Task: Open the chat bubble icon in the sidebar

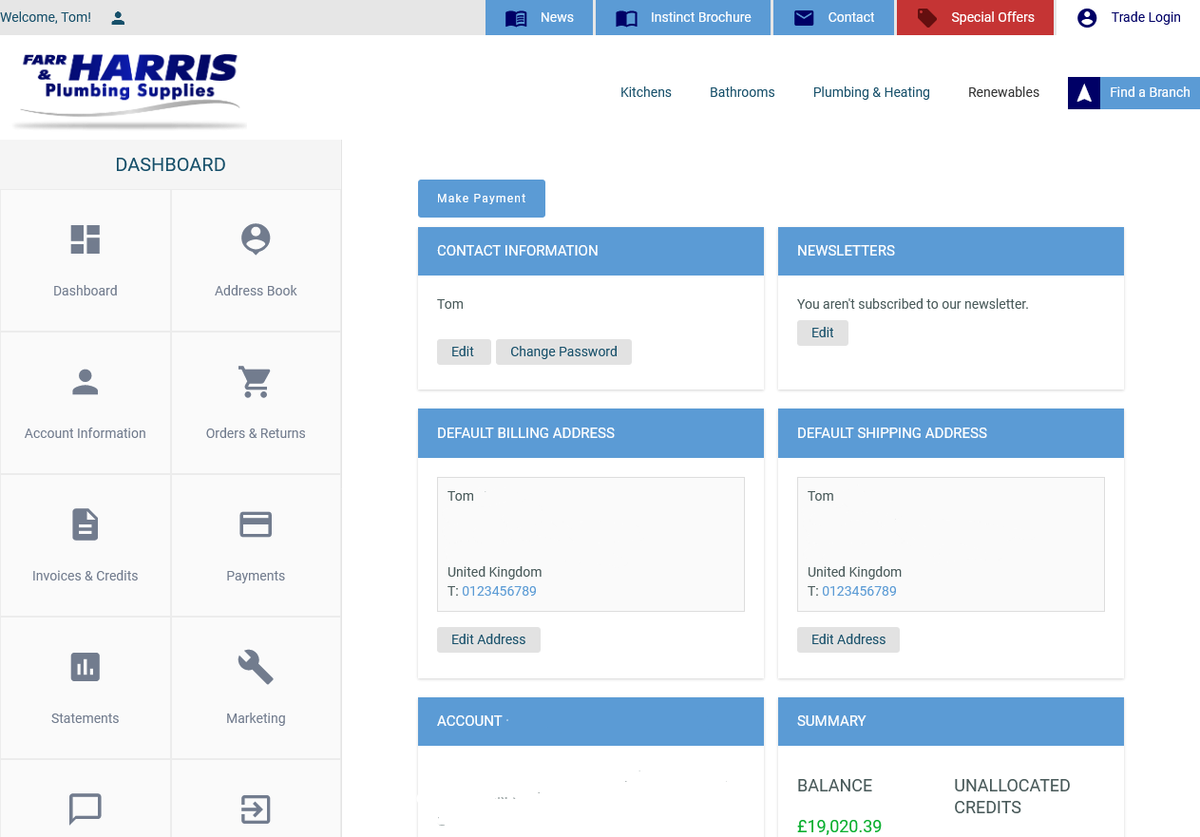Action: (85, 808)
